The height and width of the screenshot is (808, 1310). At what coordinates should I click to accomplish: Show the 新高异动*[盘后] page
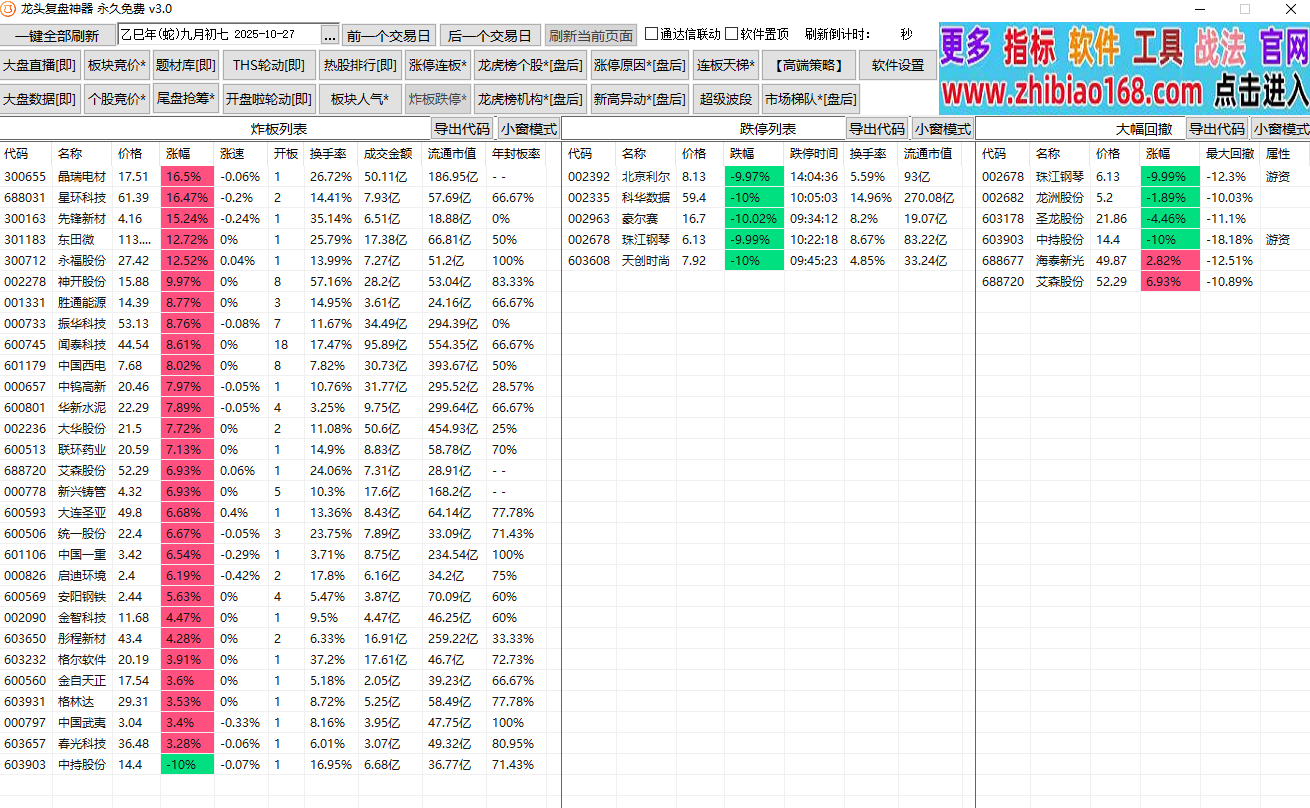pos(640,99)
